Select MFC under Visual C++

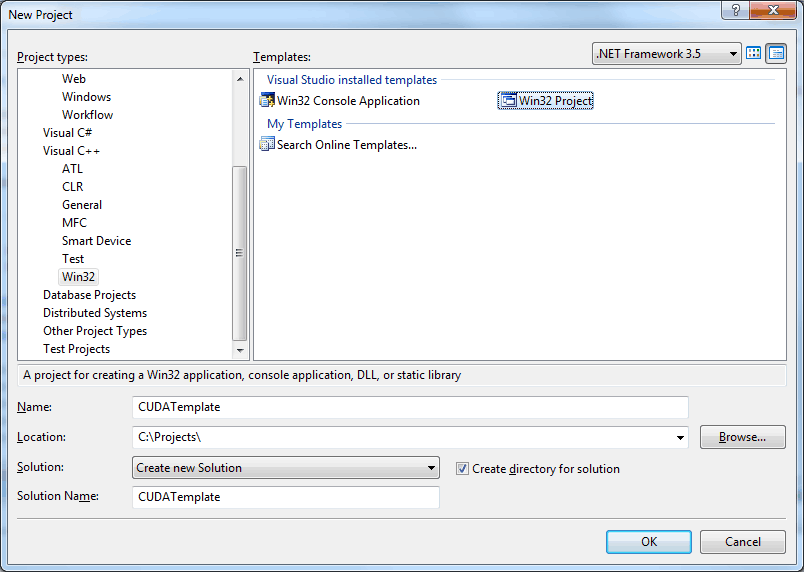[74, 222]
